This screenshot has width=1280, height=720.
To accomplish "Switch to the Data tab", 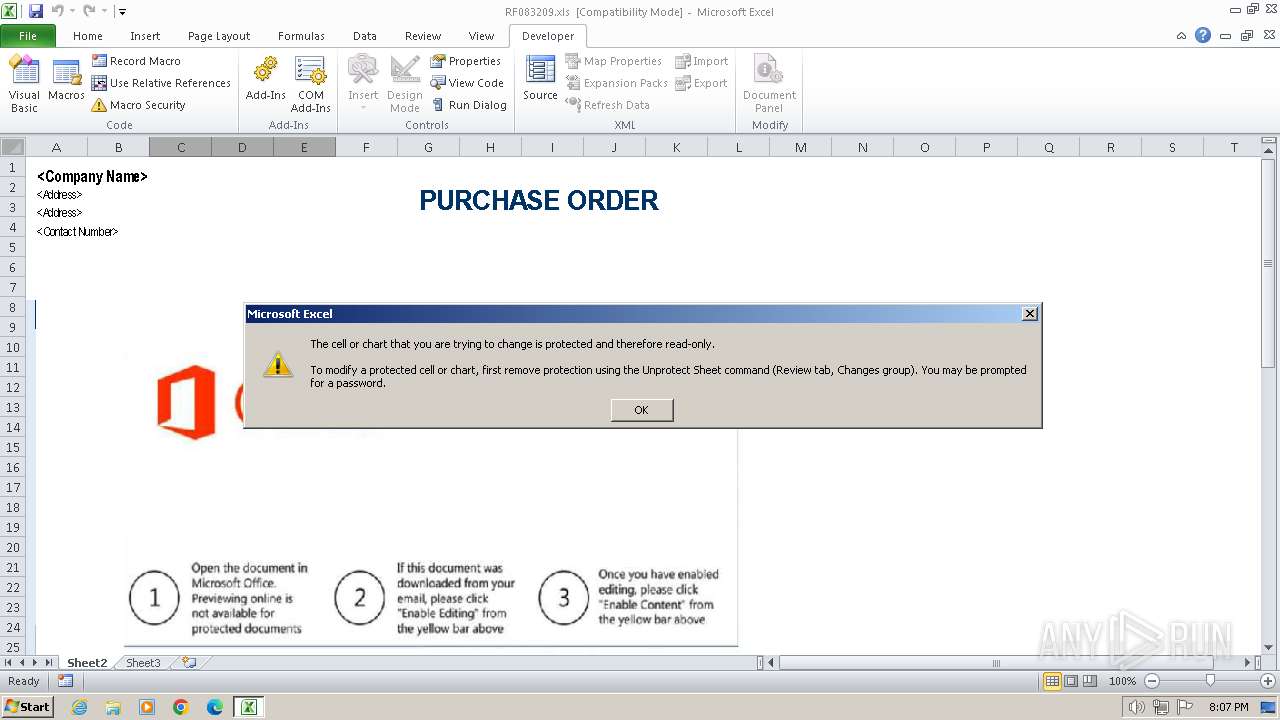I will [x=365, y=36].
